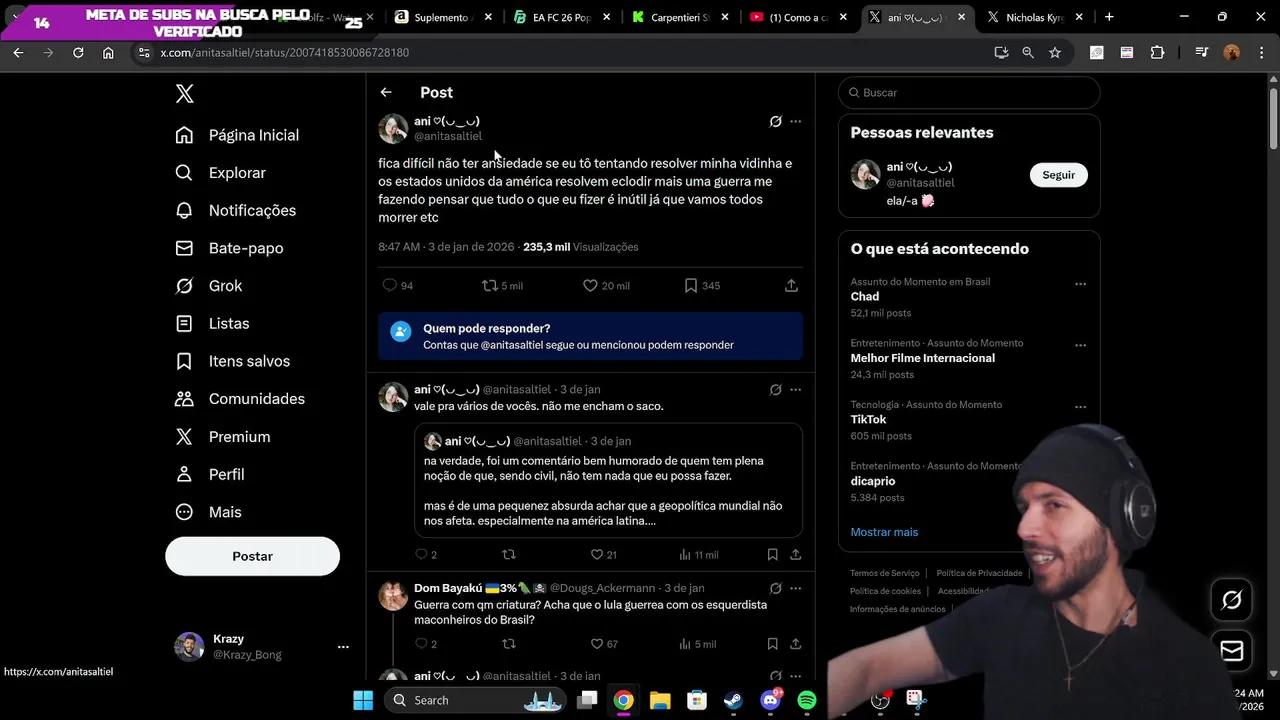The height and width of the screenshot is (720, 1280).
Task: Open the Explorar page
Action: 220,173
